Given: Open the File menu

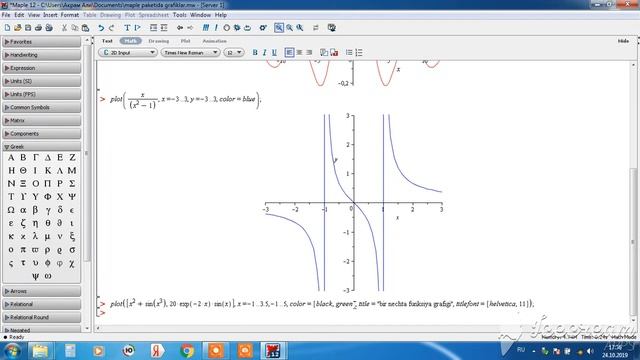Looking at the screenshot, I should [x=6, y=15].
